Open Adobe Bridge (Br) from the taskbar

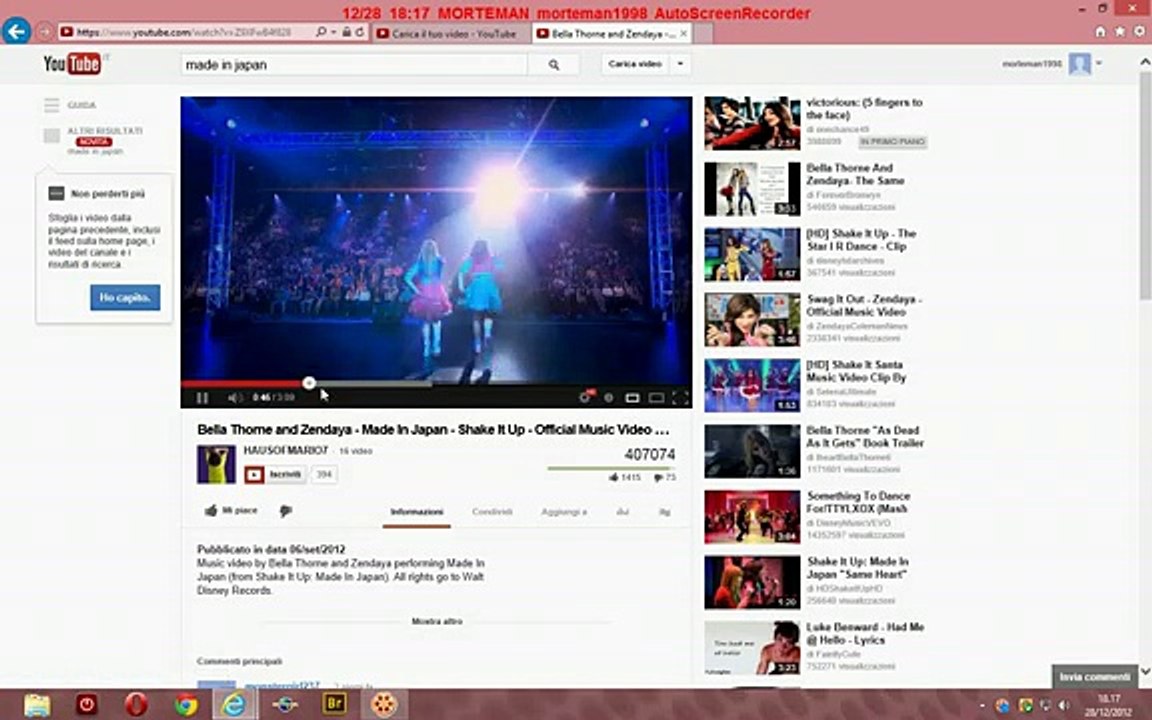pyautogui.click(x=334, y=705)
